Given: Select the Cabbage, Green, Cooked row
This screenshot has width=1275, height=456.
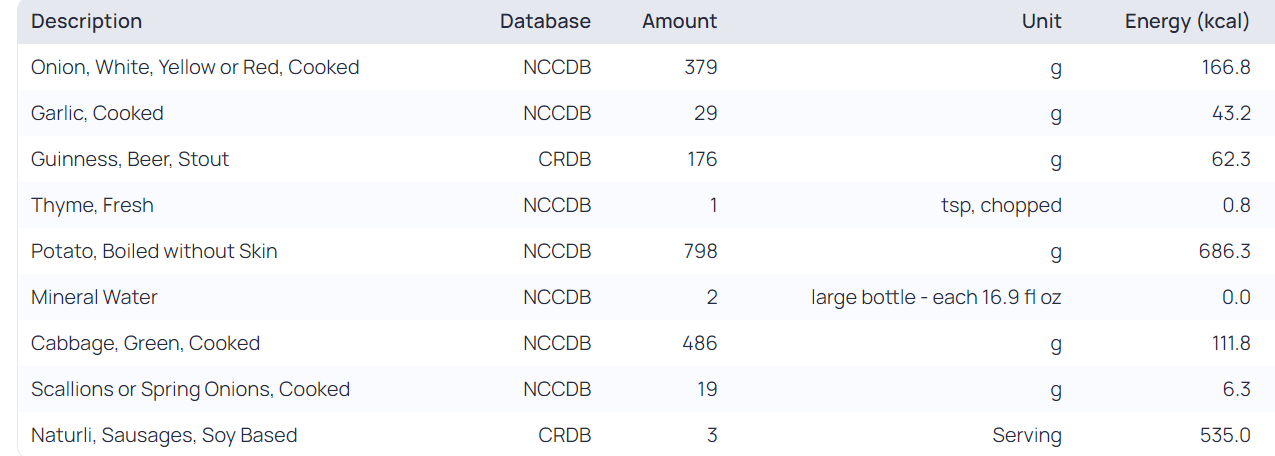Looking at the screenshot, I should (145, 343).
